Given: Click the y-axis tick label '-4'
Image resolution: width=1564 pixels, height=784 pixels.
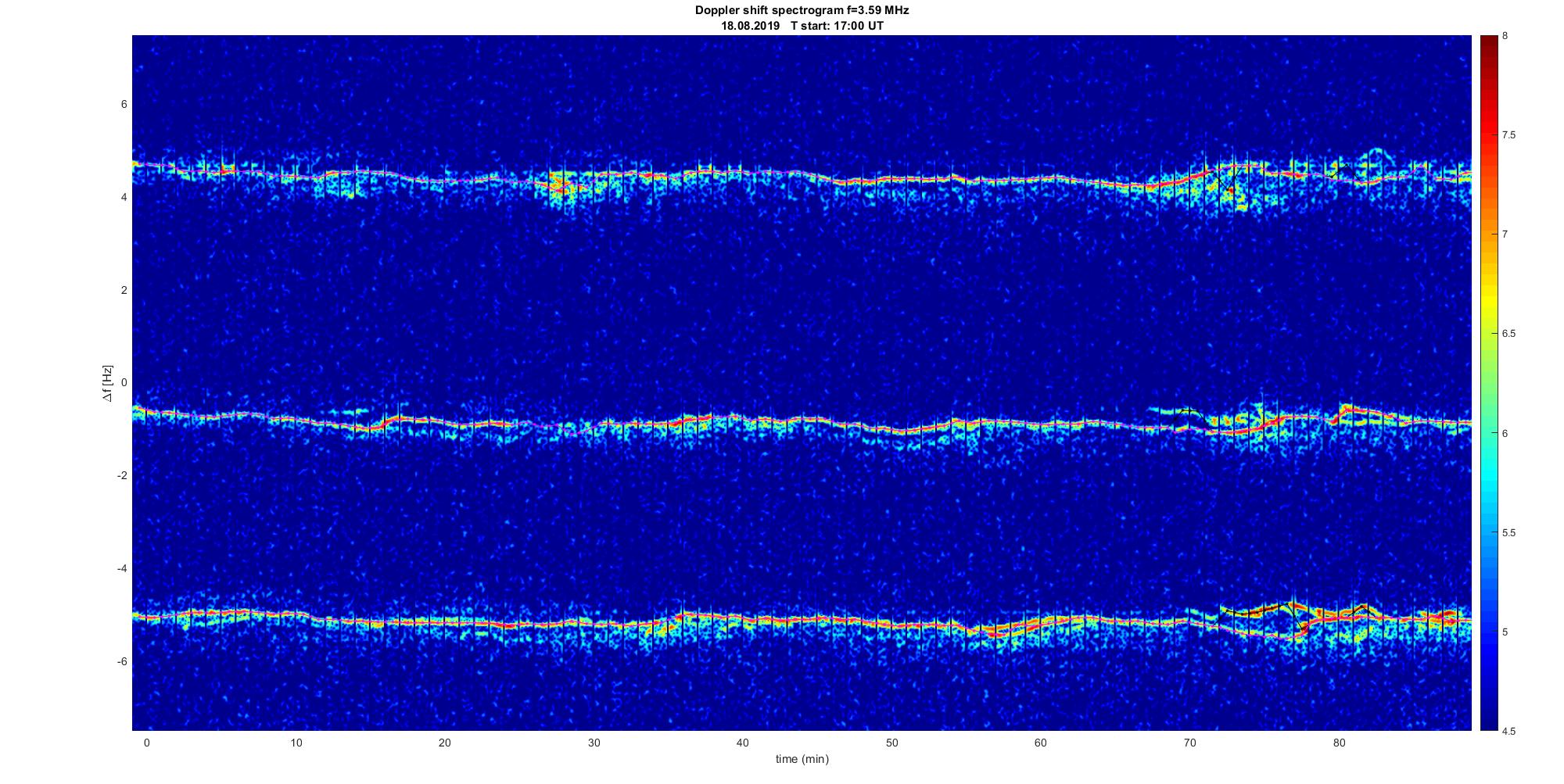Looking at the screenshot, I should tap(122, 568).
